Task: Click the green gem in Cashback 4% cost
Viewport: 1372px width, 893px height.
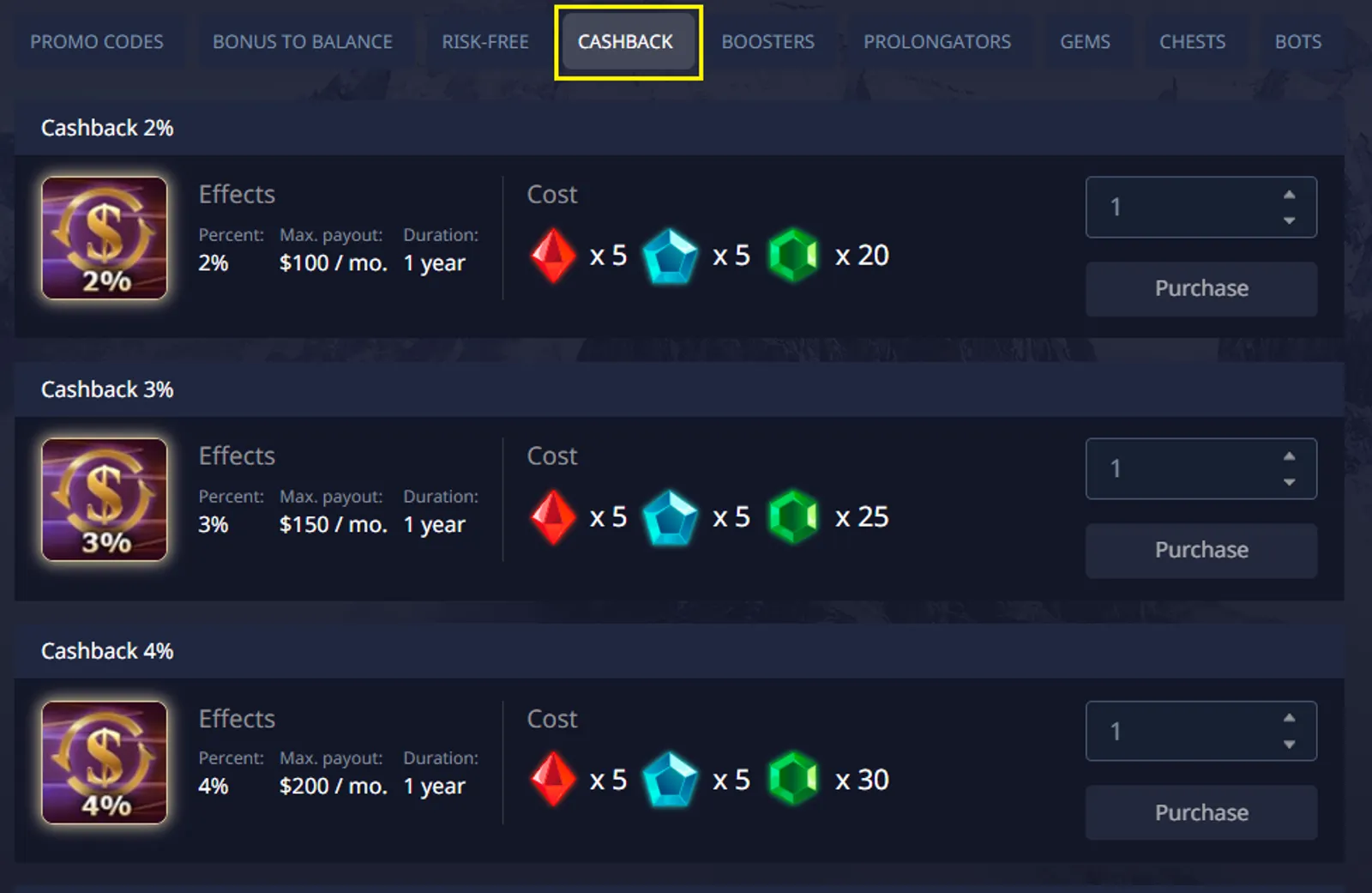Action: pos(793,779)
